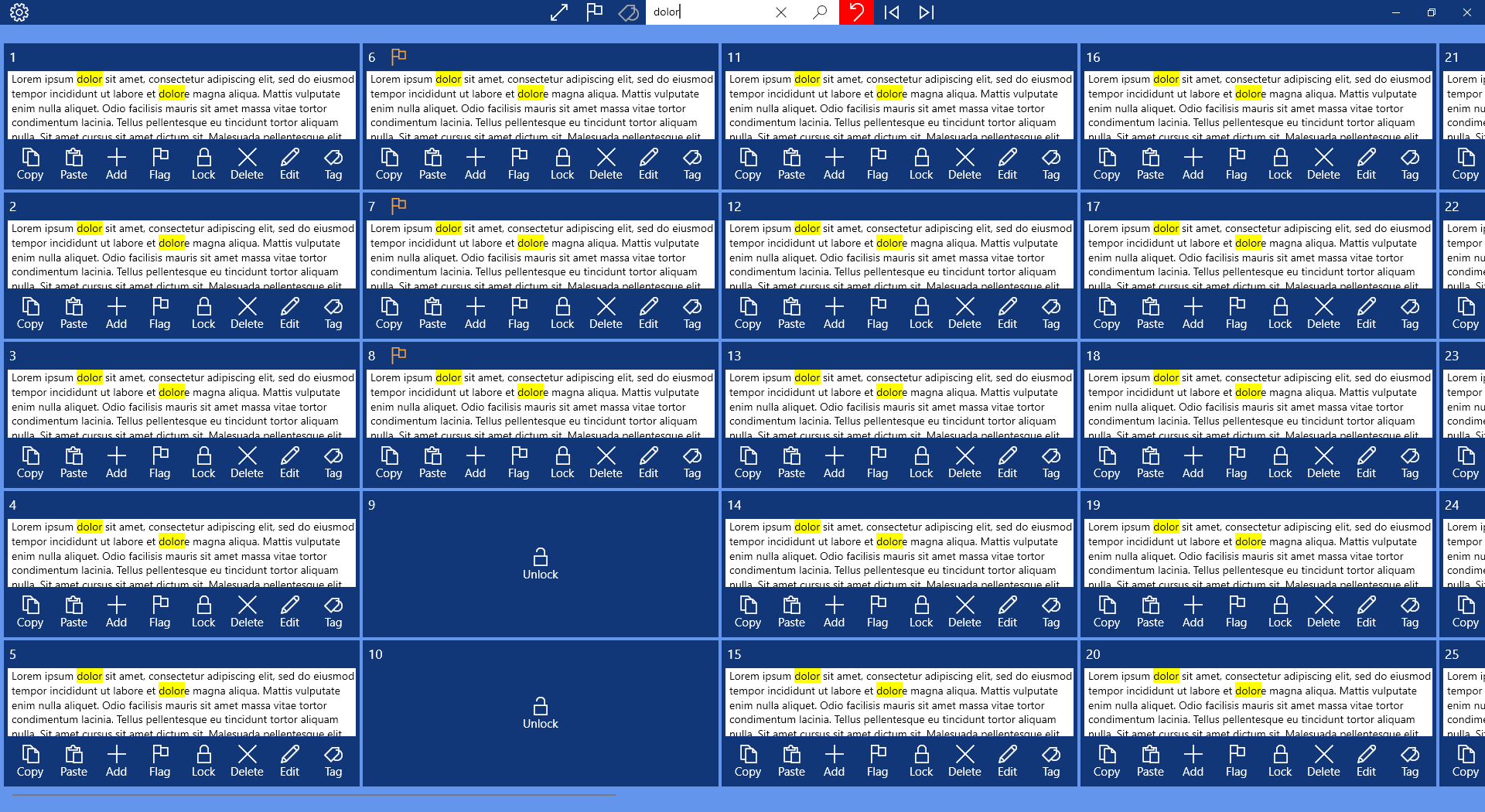Toggle the orange flag on note 6

pos(398,56)
